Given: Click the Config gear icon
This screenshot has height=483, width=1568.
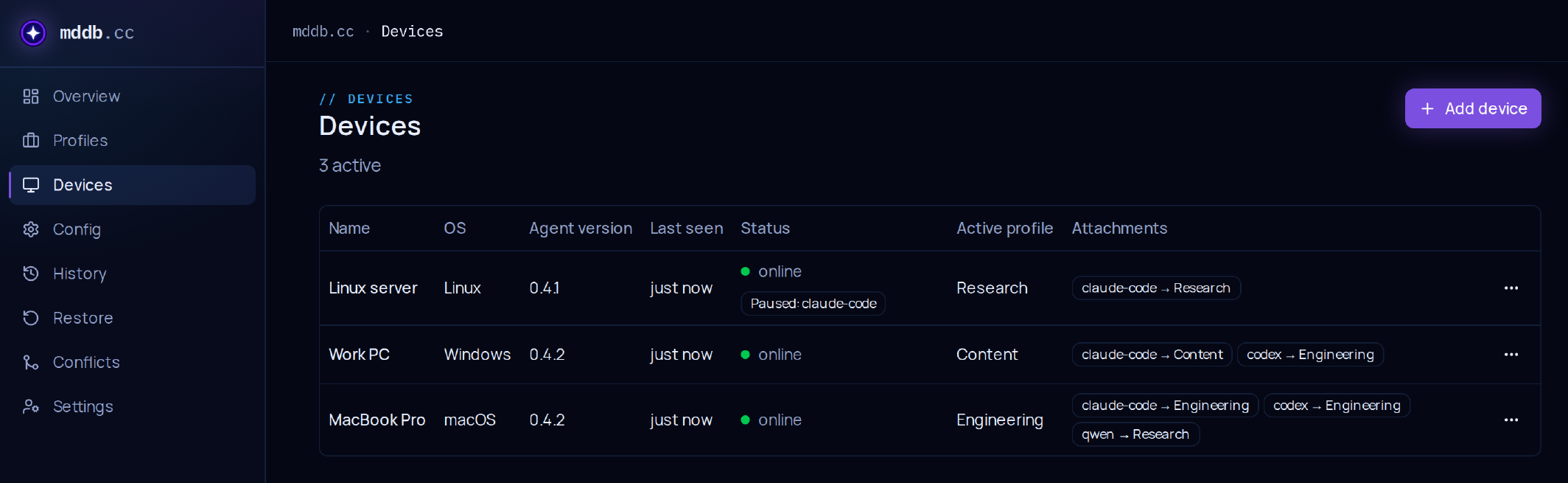Looking at the screenshot, I should [x=31, y=229].
